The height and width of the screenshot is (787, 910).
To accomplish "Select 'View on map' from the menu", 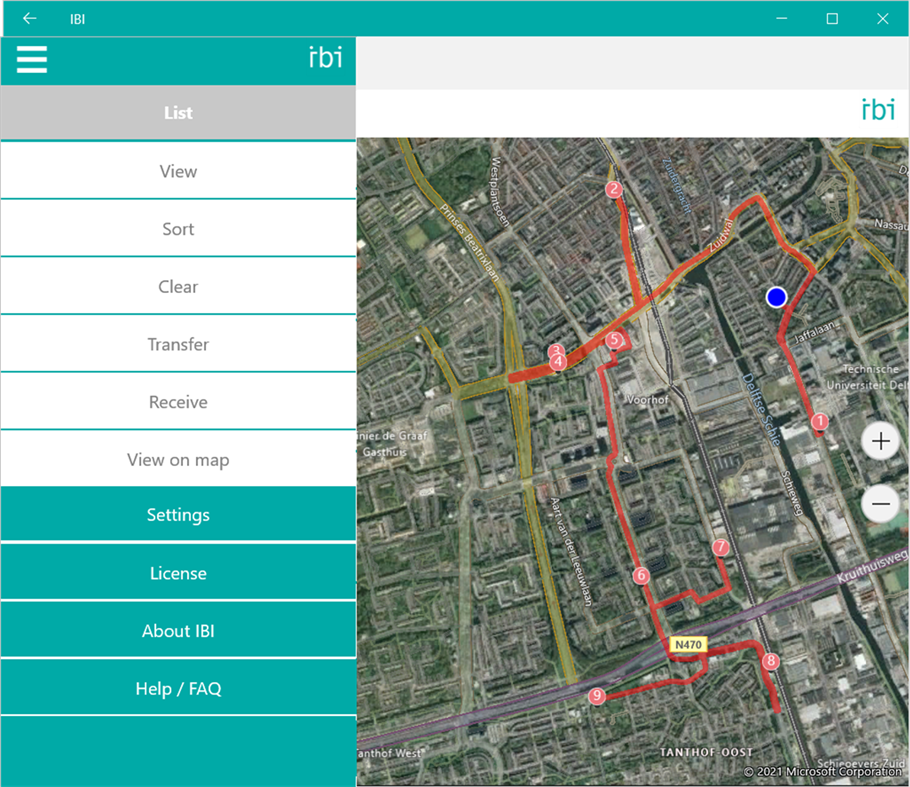I will 178,459.
